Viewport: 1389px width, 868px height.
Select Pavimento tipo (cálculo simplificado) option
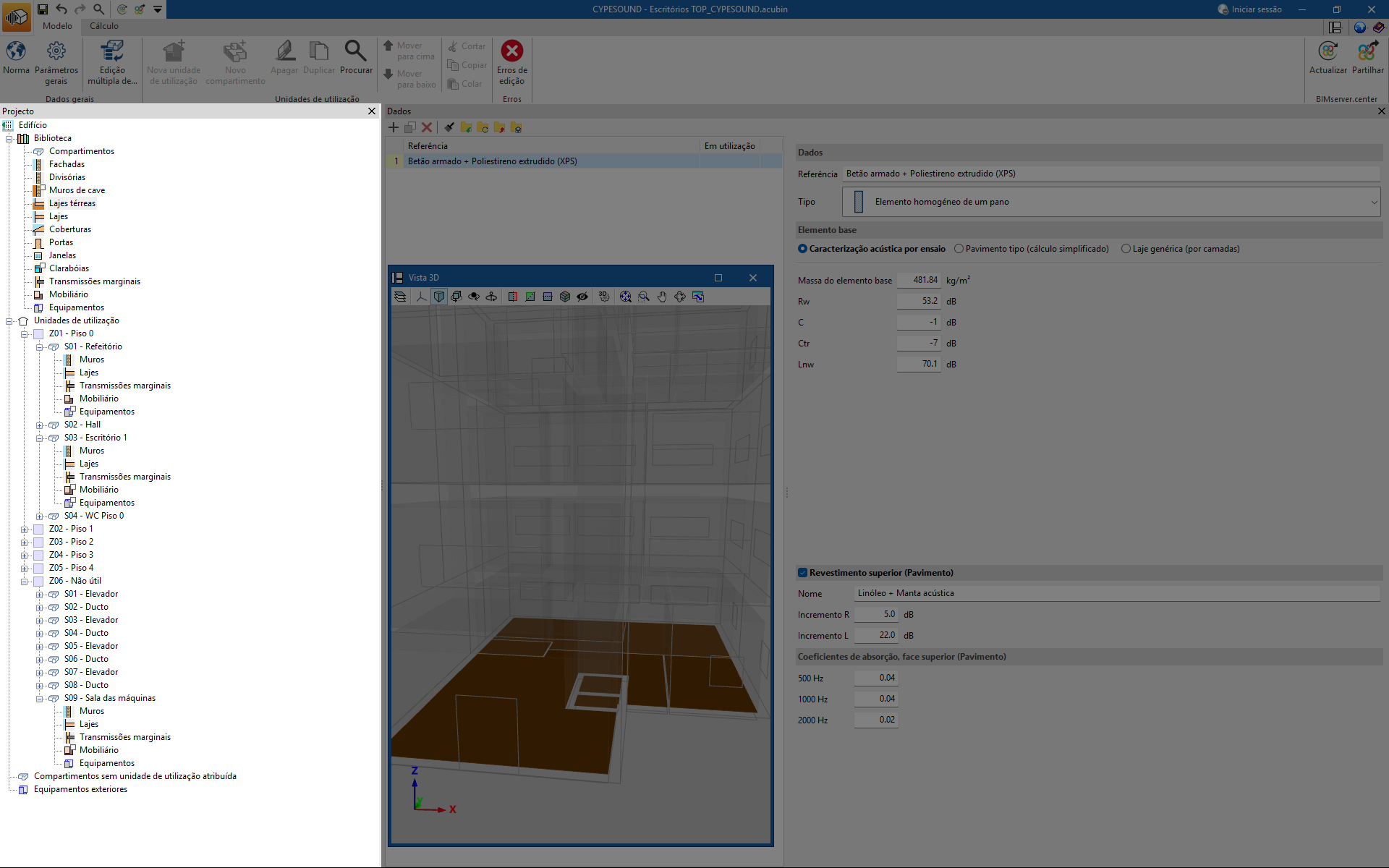click(959, 249)
